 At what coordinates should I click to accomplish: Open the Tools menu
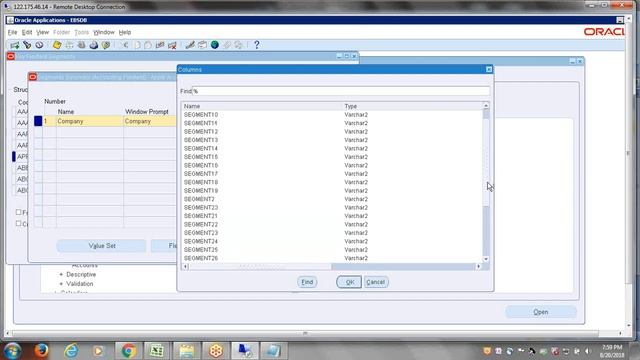81,32
